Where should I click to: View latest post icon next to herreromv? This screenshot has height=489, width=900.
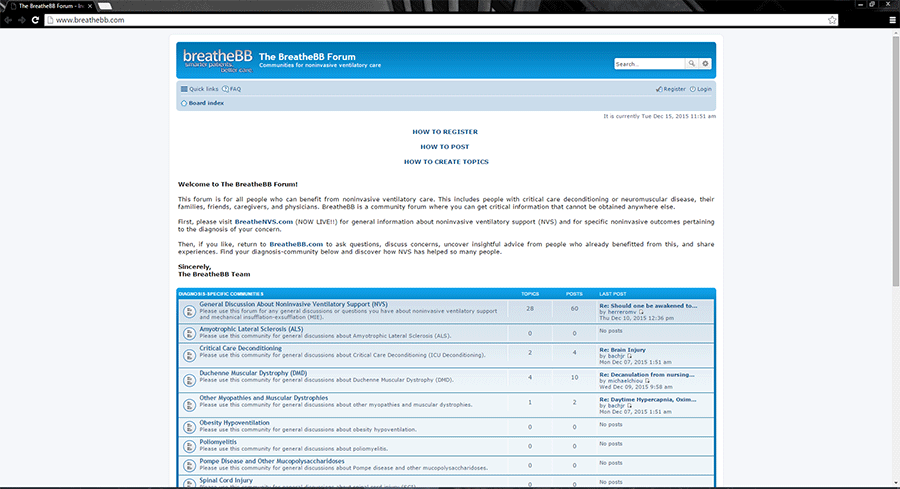(x=641, y=312)
